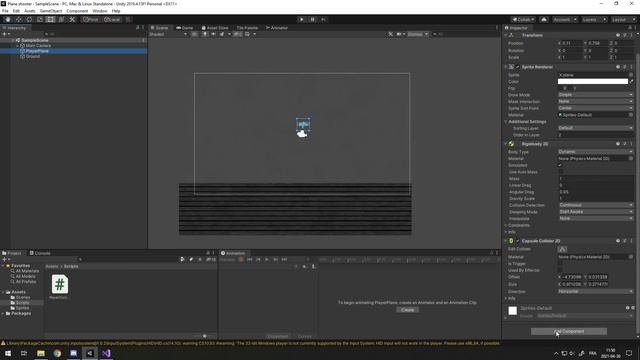Click the Pause button in the toolbar
This screenshot has height=360, width=640.
[x=313, y=20]
